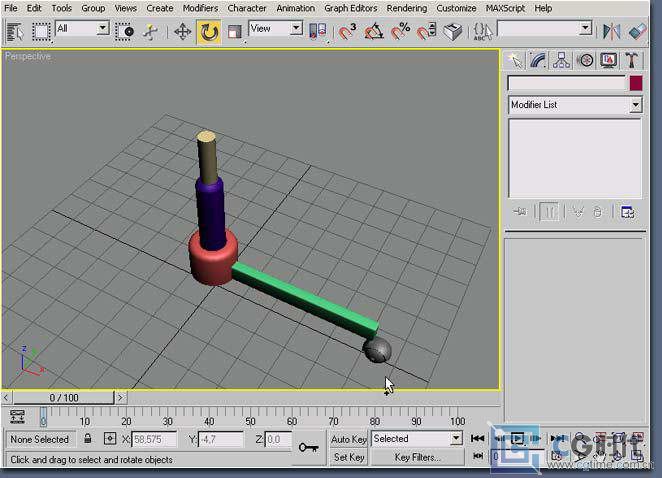
Task: Open the Tools menu
Action: pyautogui.click(x=62, y=8)
